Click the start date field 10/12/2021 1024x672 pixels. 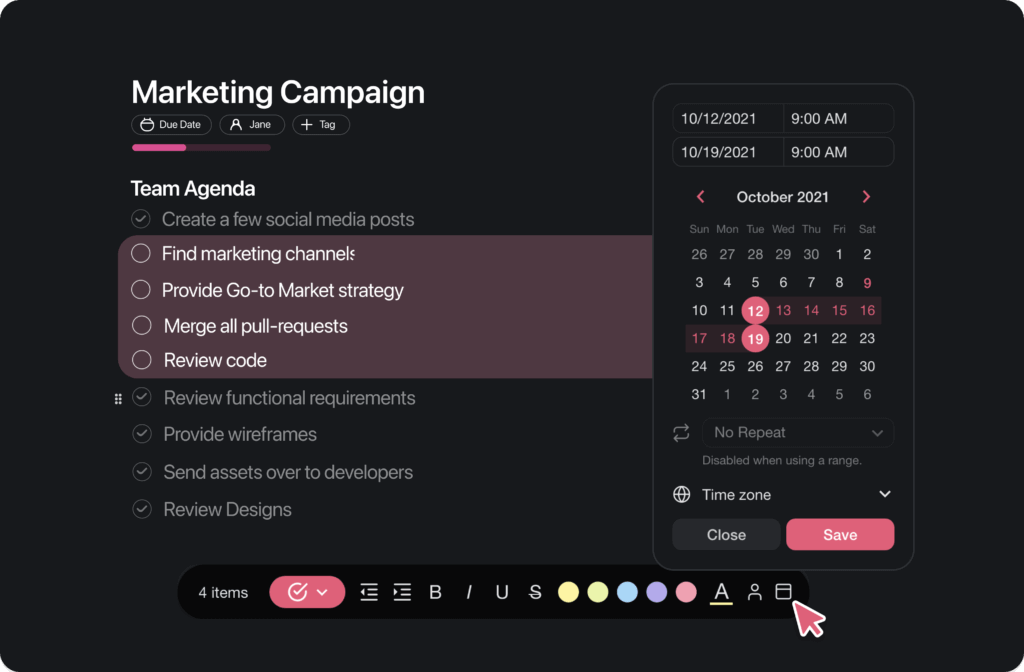pyautogui.click(x=727, y=118)
